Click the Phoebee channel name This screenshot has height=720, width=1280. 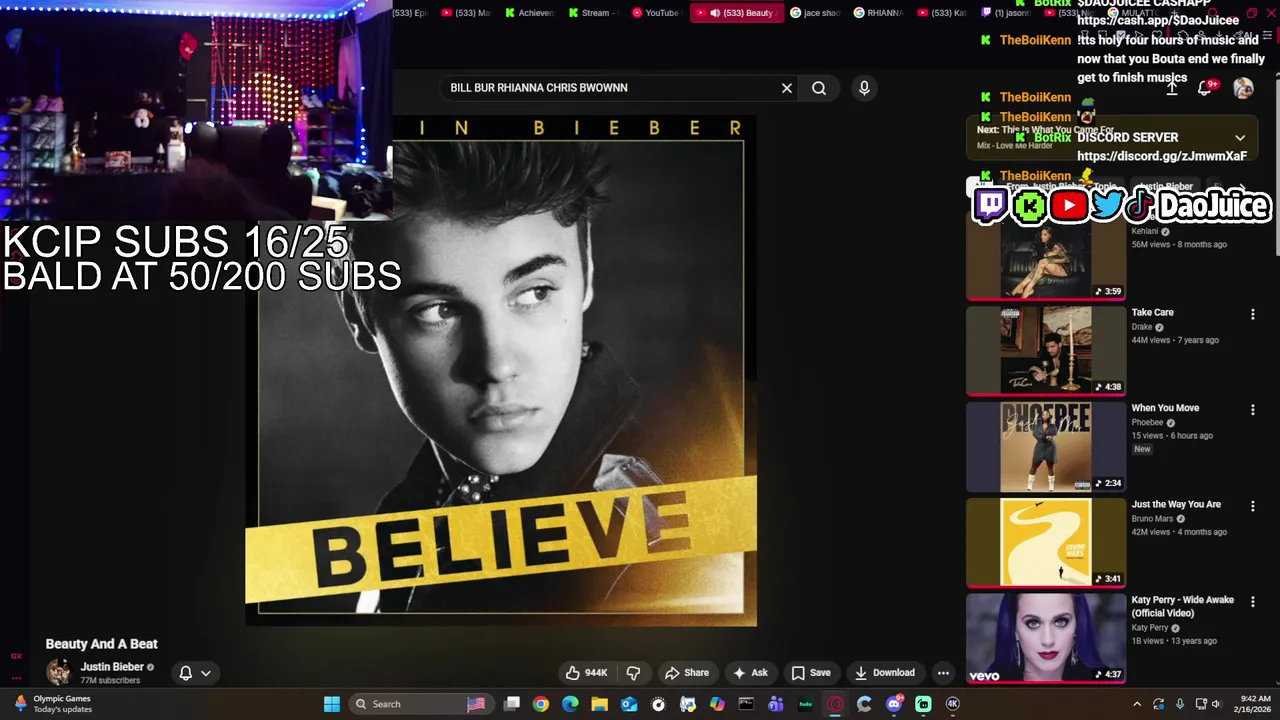pos(1147,422)
